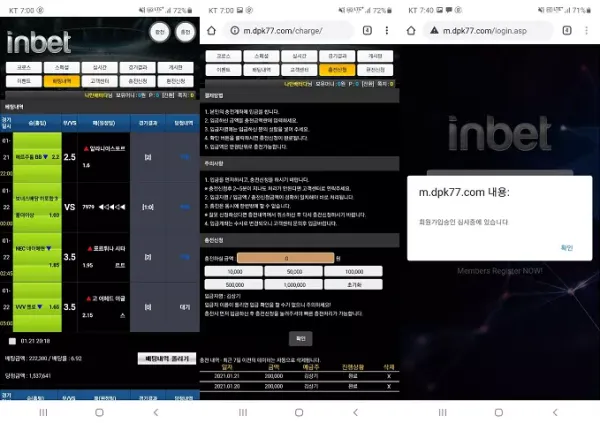600x423 pixels.
Task: Tap Android home icon under charge screen
Action: click(299, 412)
